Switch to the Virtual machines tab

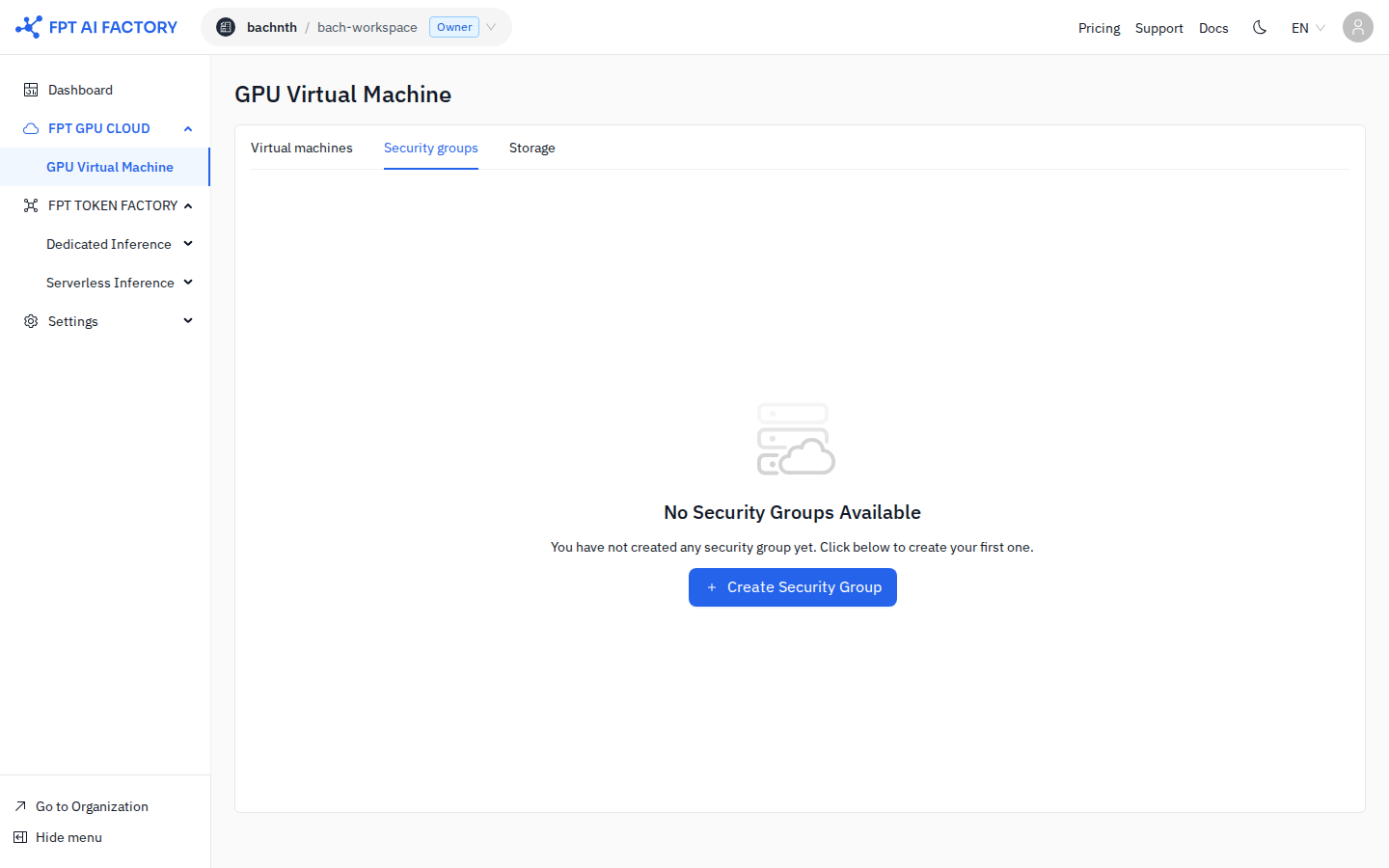coord(302,148)
